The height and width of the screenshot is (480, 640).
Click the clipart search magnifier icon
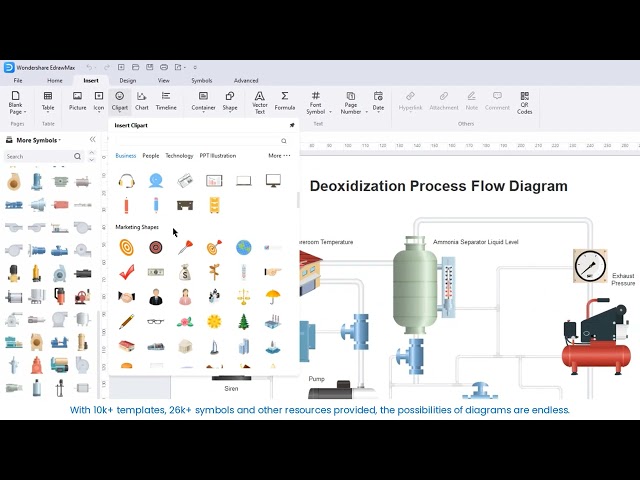click(x=284, y=141)
